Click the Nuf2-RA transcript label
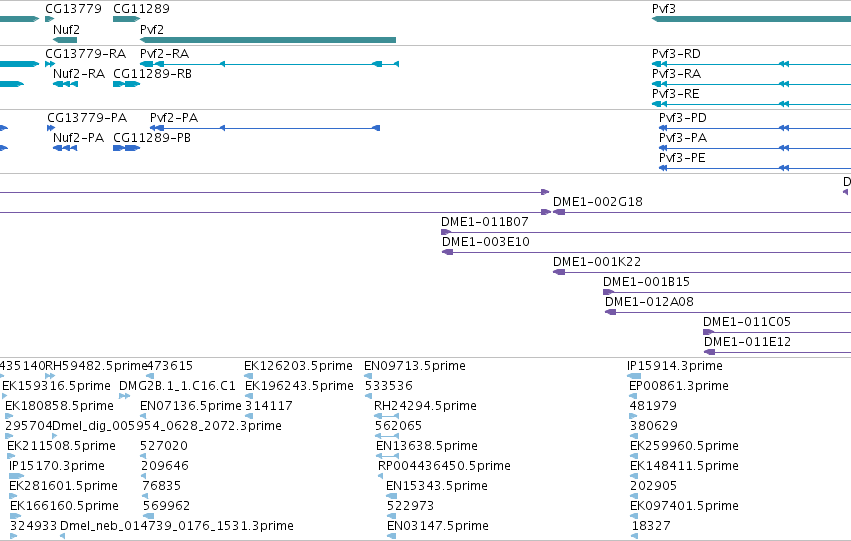Screen dimensions: 851x541 (x=79, y=74)
